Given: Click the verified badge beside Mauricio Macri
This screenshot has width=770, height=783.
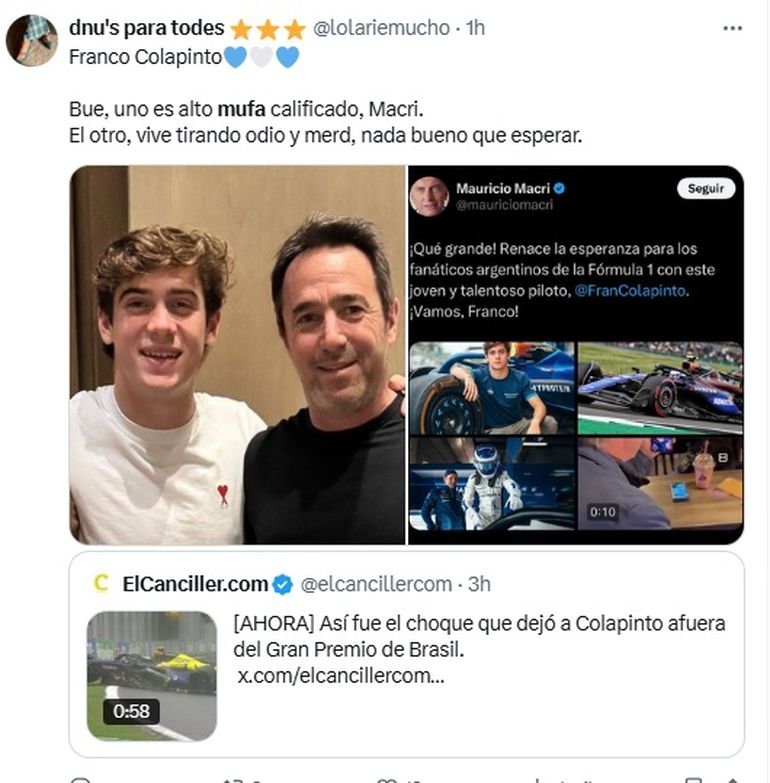Looking at the screenshot, I should [x=561, y=188].
